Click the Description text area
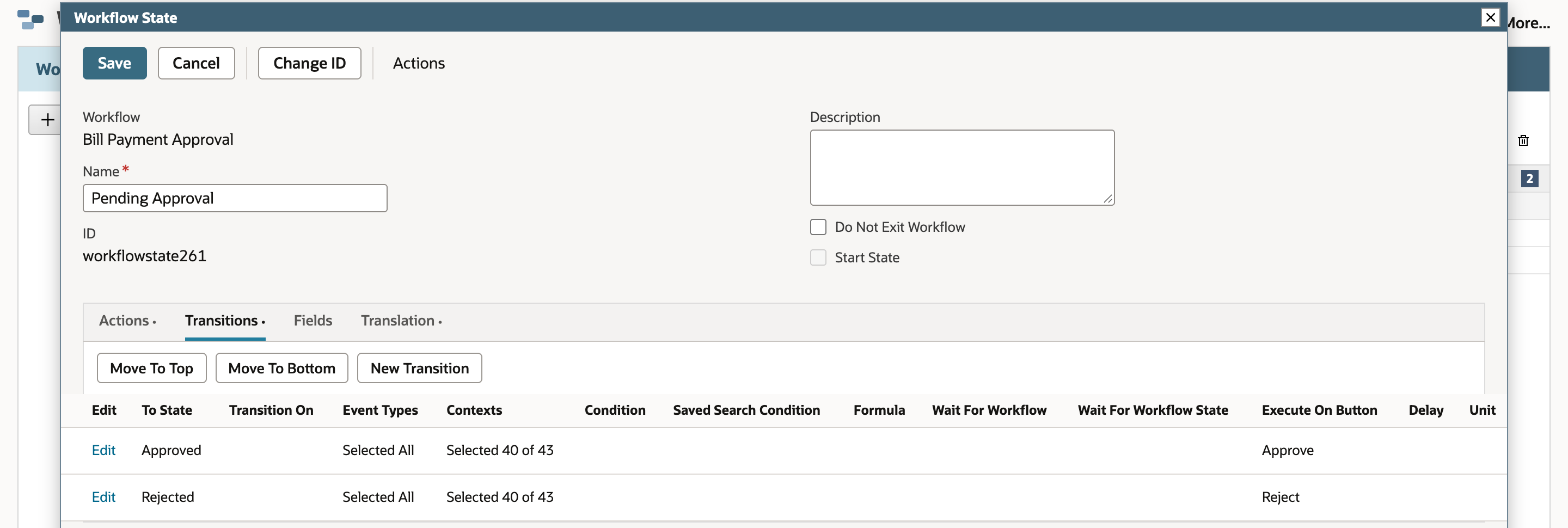 (x=961, y=167)
